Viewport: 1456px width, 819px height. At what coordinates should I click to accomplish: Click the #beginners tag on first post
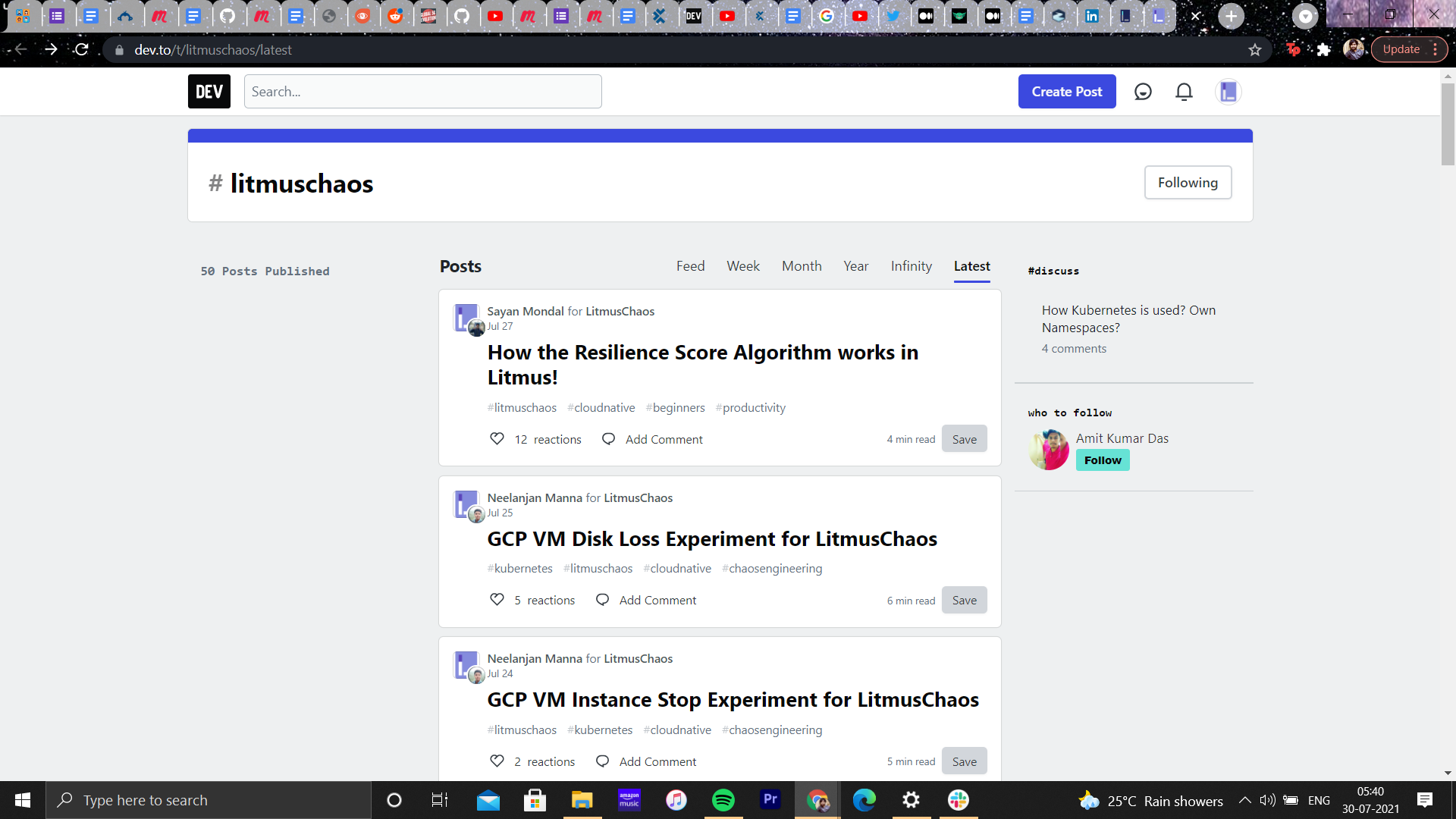pyautogui.click(x=676, y=408)
